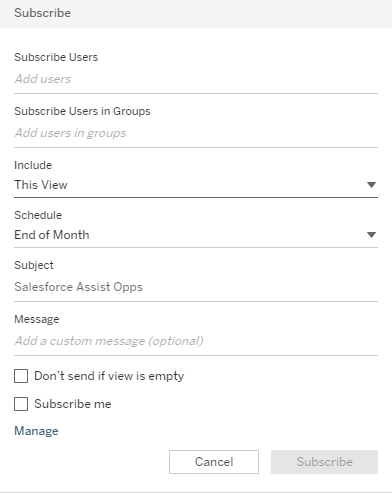392x493 pixels.
Task: Open the Manage subscriptions link
Action: coord(36,431)
